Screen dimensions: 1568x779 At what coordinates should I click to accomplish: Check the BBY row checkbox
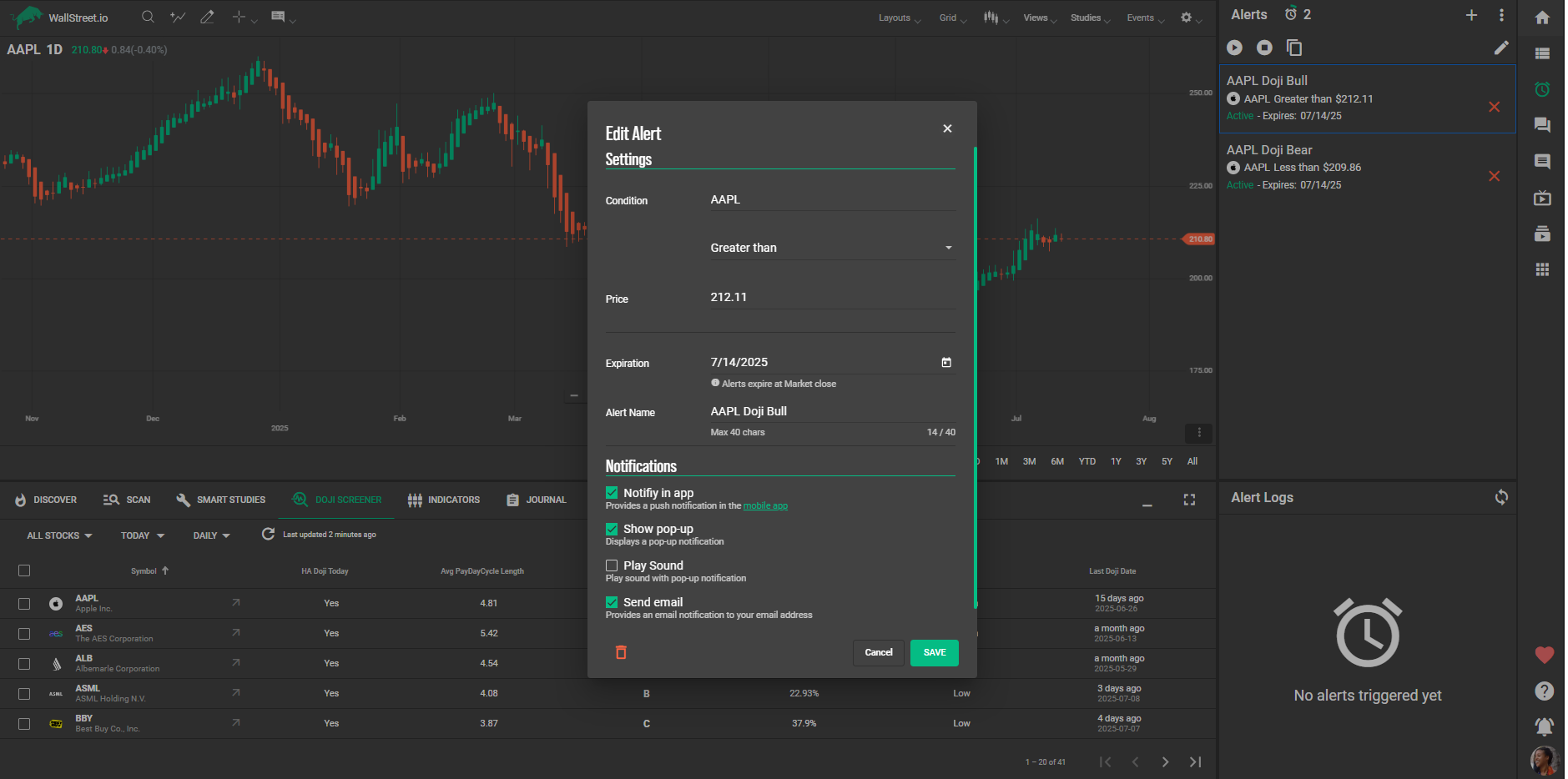pyautogui.click(x=24, y=724)
